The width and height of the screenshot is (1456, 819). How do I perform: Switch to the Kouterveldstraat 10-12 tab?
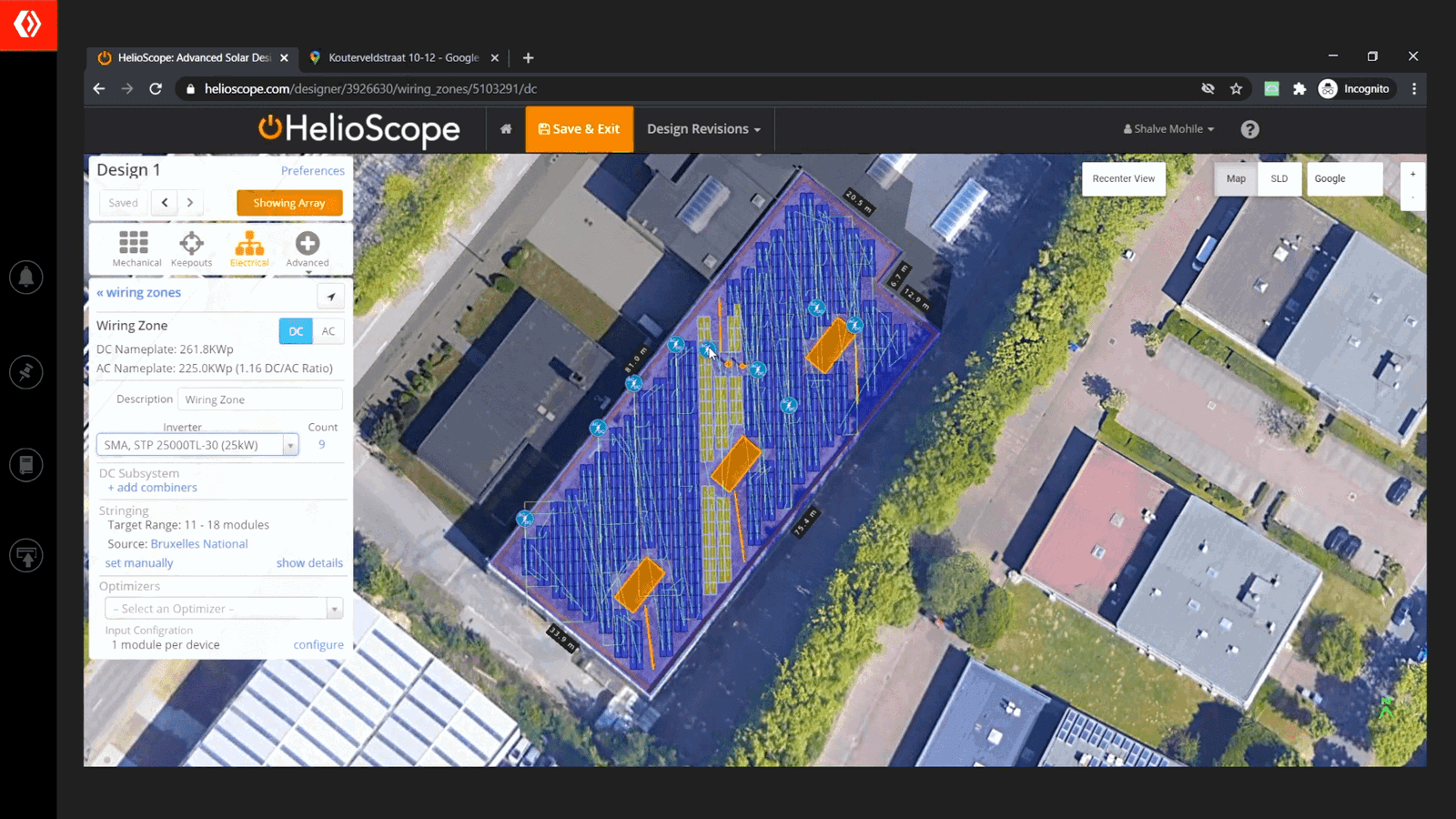coord(403,57)
